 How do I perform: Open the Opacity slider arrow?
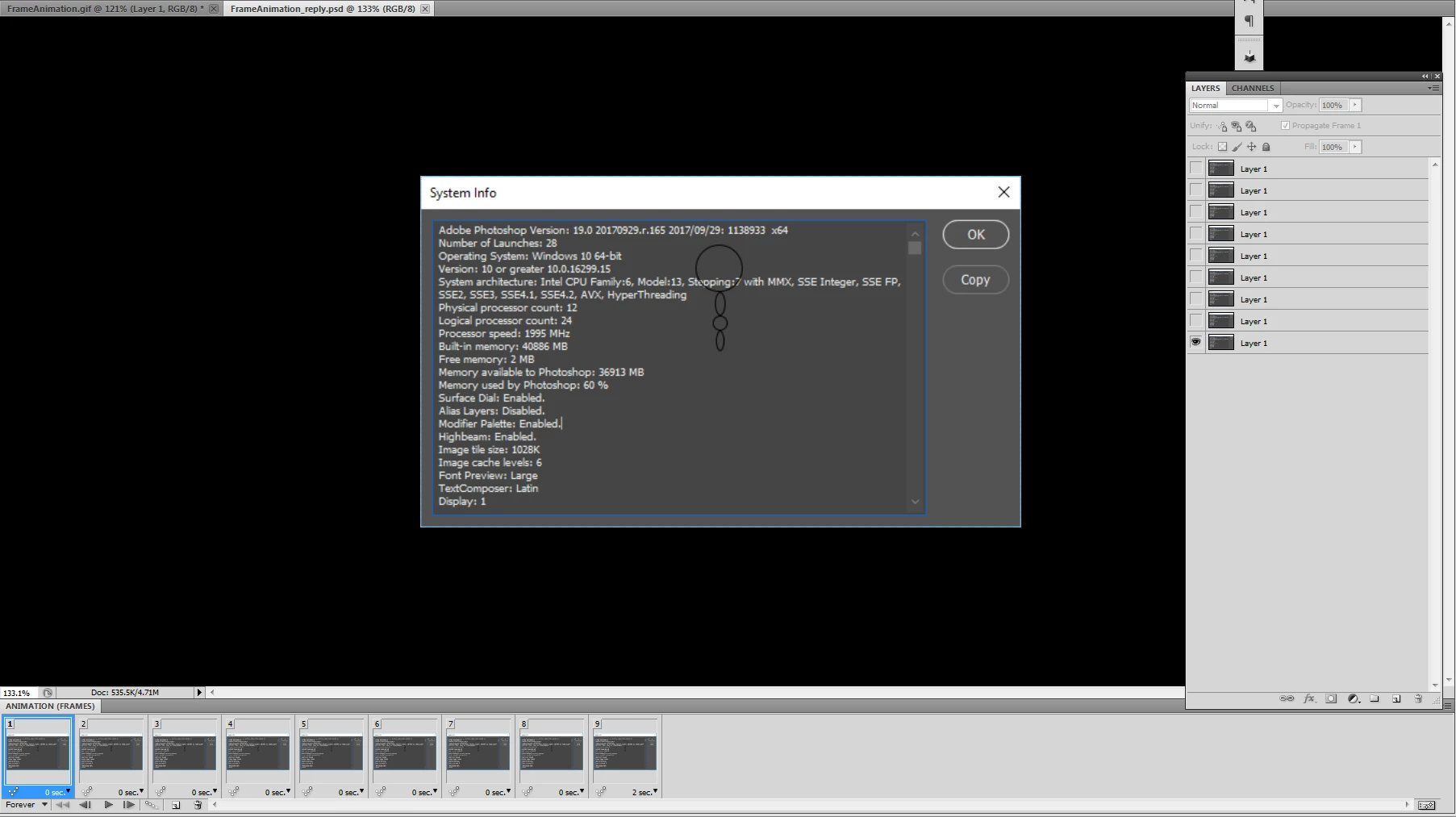(1355, 105)
